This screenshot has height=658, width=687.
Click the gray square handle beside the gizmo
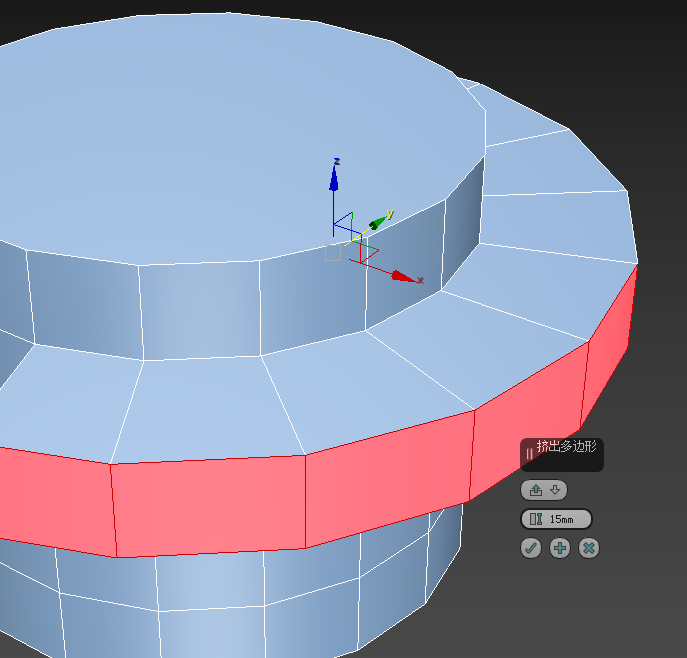coord(333,253)
